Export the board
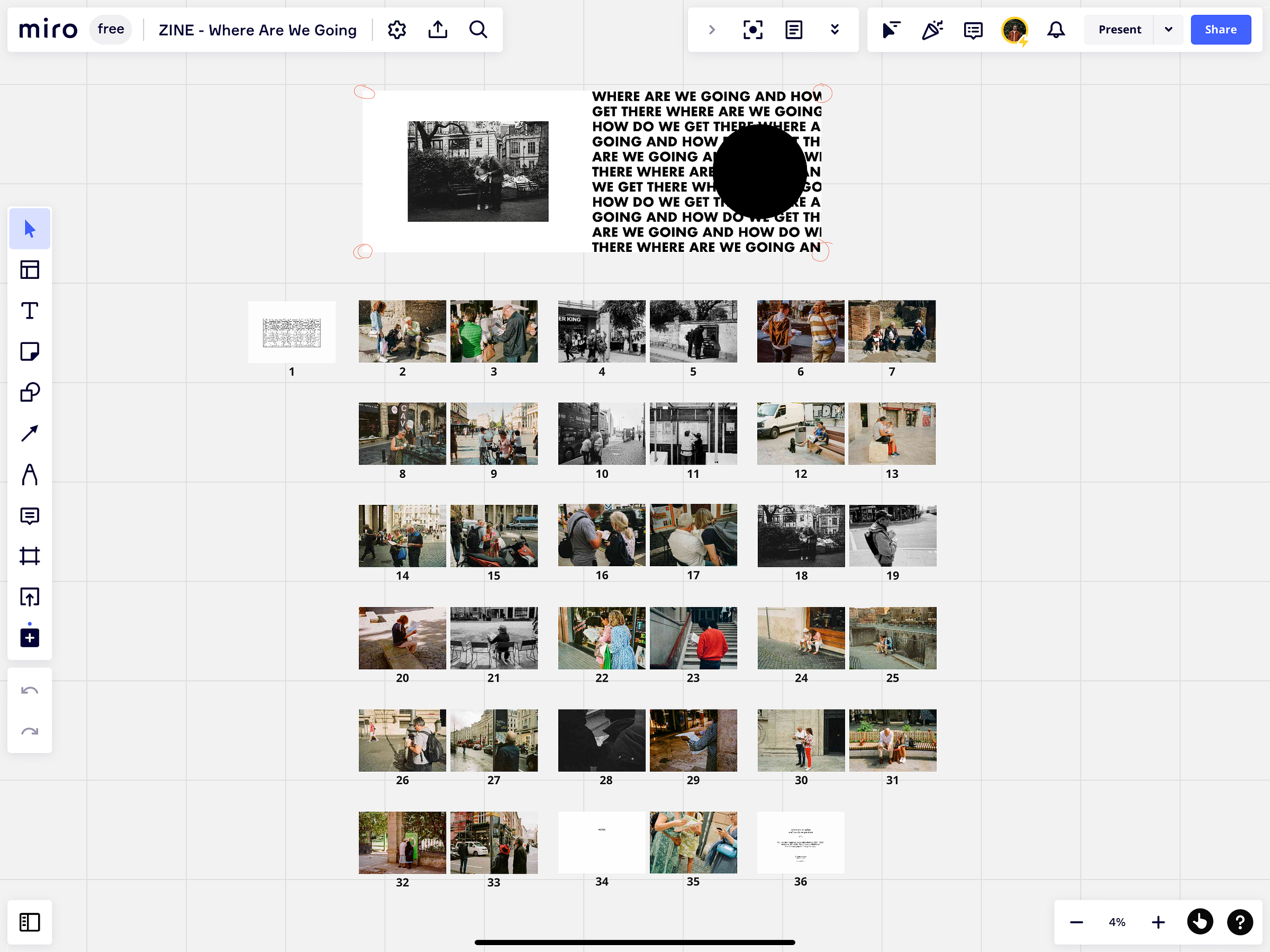1270x952 pixels. pyautogui.click(x=438, y=30)
